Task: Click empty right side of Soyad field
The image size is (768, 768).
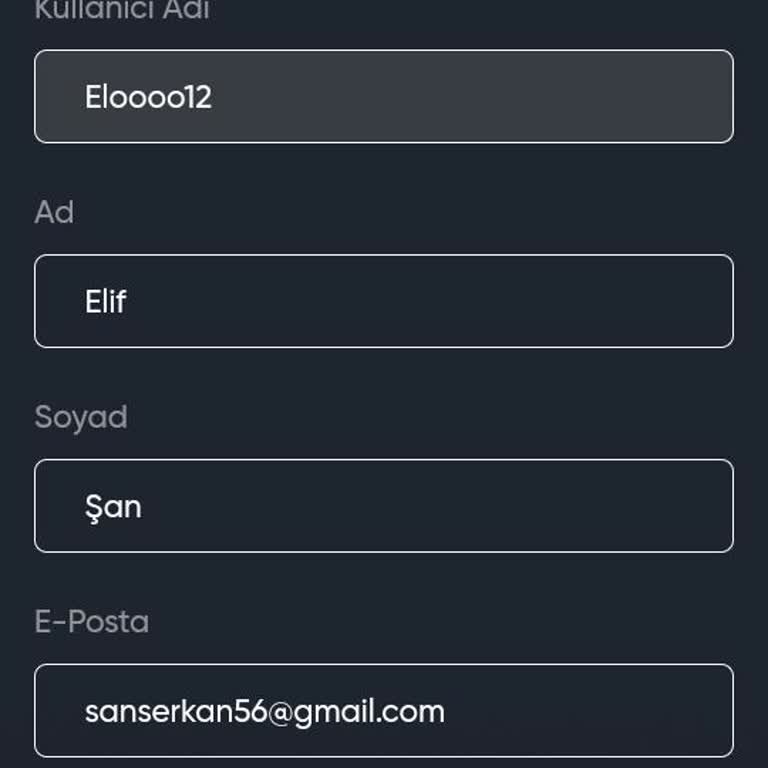Action: pyautogui.click(x=600, y=506)
